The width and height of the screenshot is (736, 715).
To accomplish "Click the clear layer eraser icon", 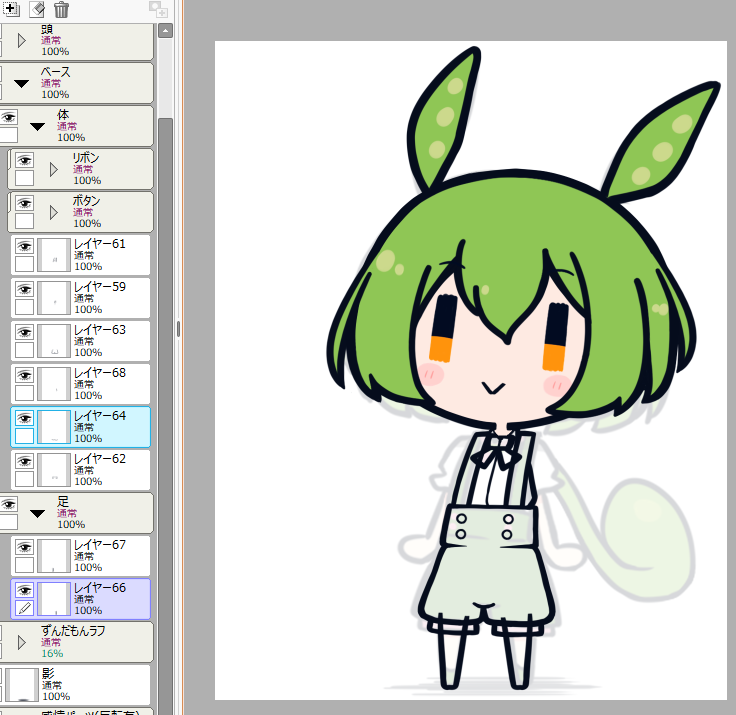I will click(x=37, y=9).
